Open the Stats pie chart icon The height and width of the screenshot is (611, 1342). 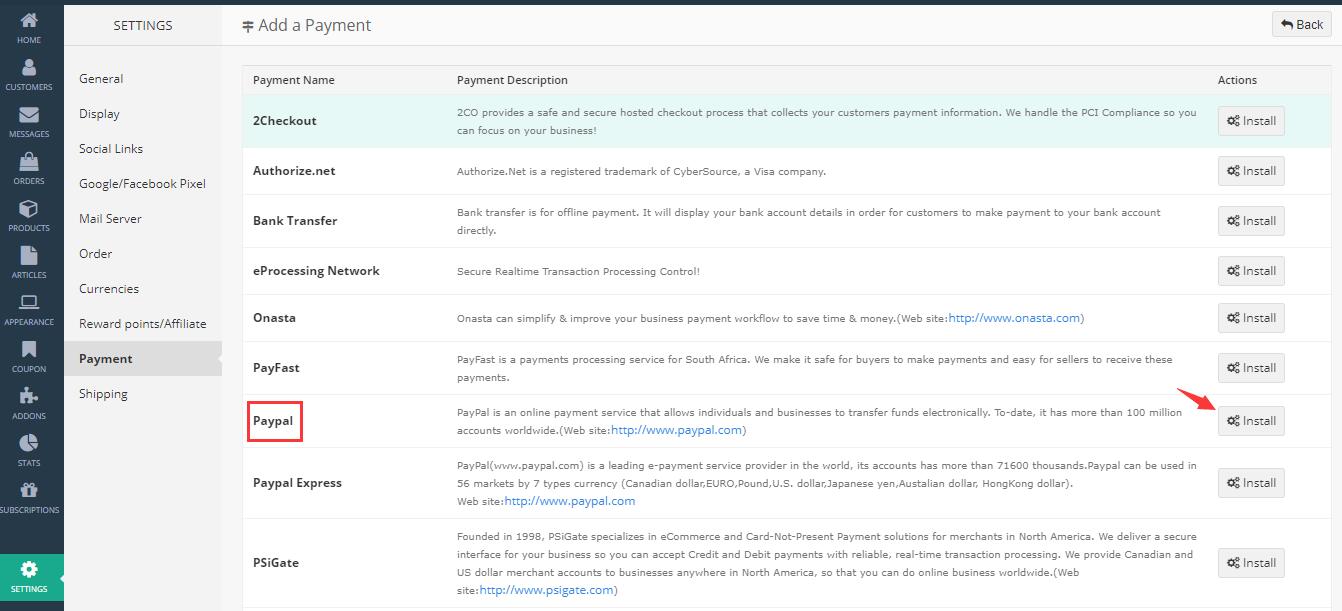point(29,445)
